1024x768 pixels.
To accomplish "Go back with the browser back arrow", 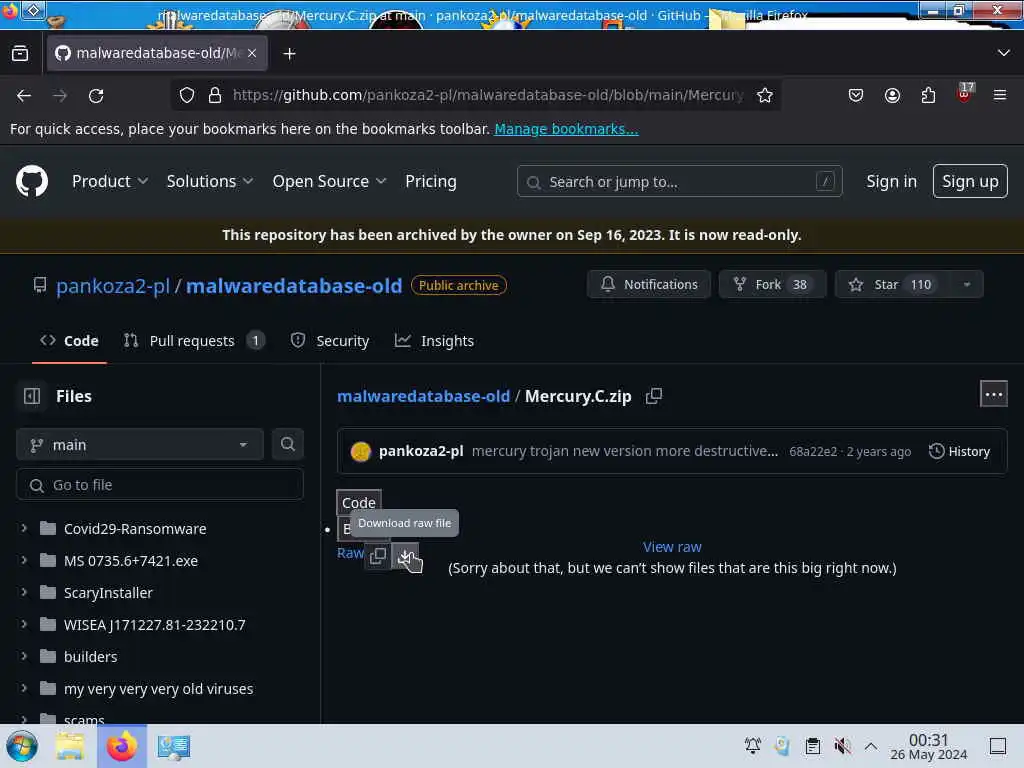I will click(24, 95).
